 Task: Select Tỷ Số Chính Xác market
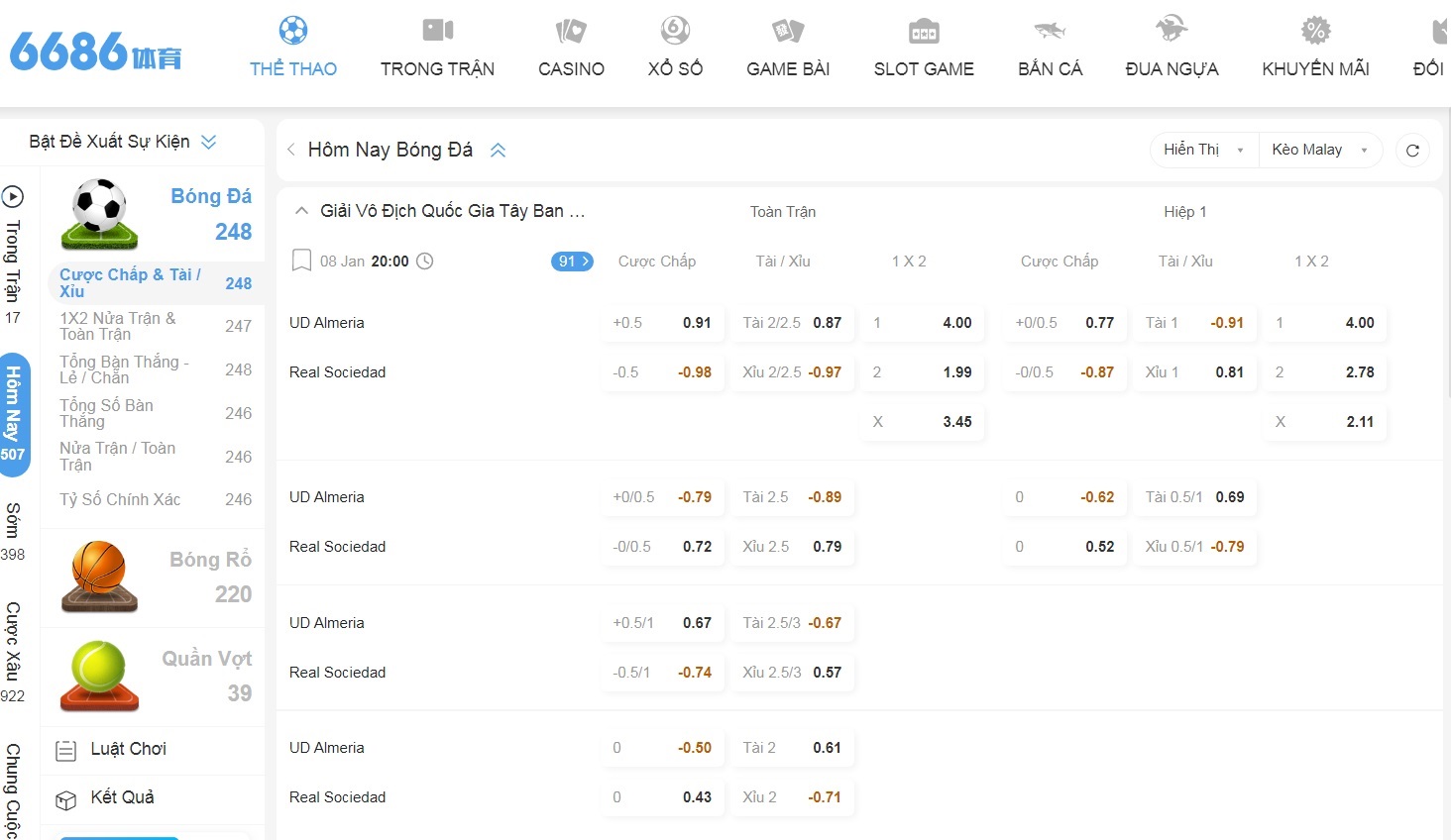click(x=156, y=499)
